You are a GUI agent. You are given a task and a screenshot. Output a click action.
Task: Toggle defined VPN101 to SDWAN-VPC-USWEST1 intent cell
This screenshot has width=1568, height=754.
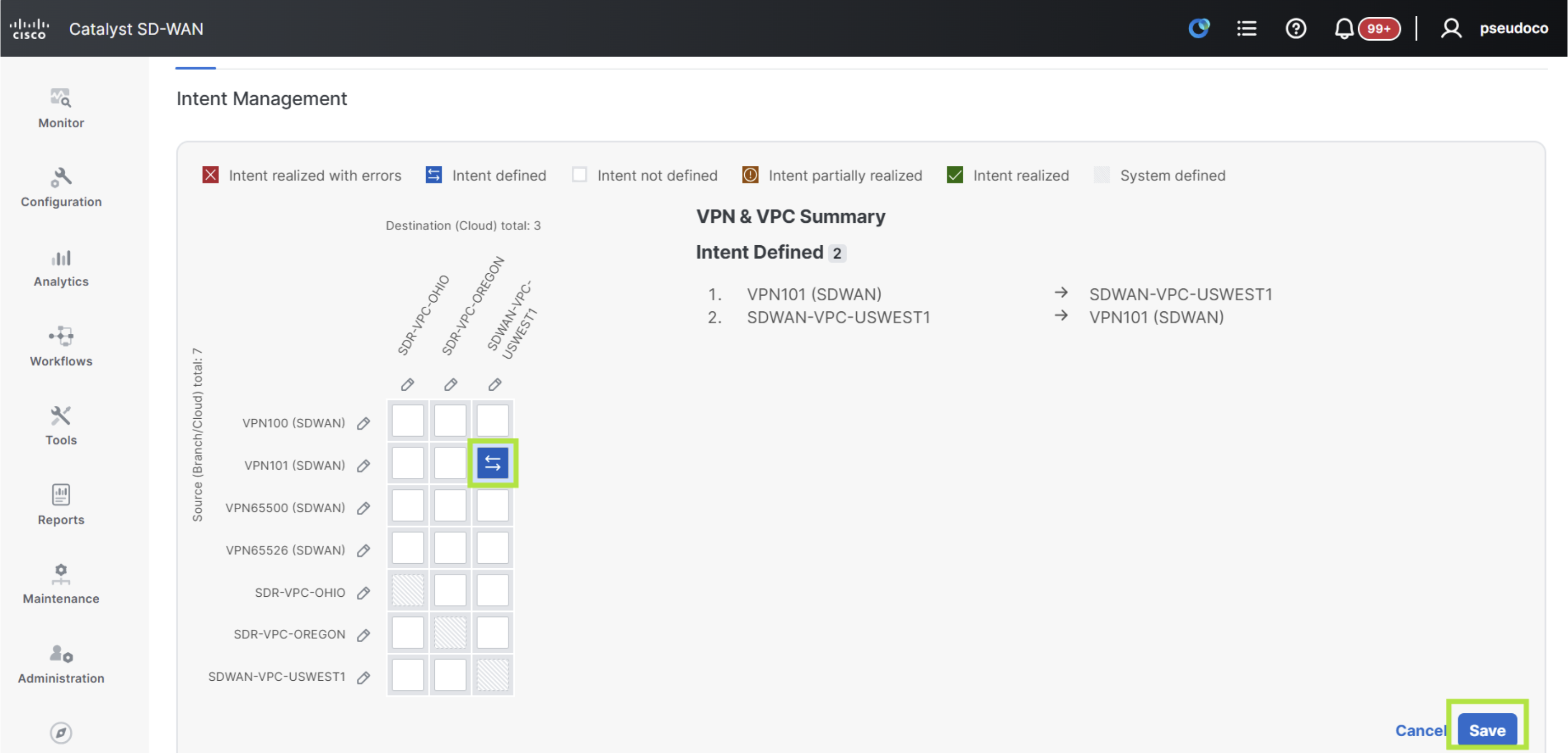492,463
